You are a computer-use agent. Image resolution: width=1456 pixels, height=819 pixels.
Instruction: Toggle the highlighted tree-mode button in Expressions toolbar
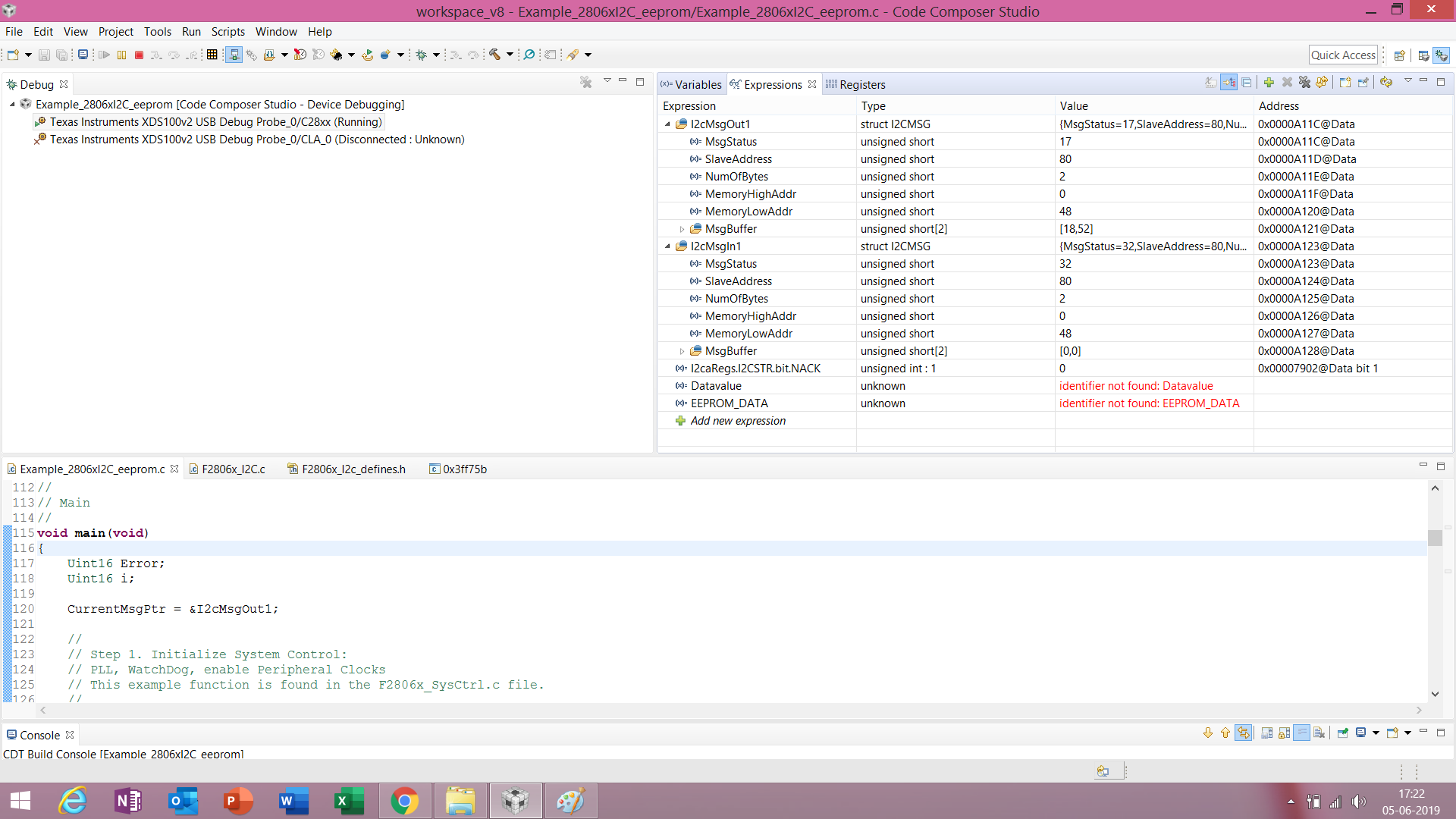pyautogui.click(x=1228, y=83)
